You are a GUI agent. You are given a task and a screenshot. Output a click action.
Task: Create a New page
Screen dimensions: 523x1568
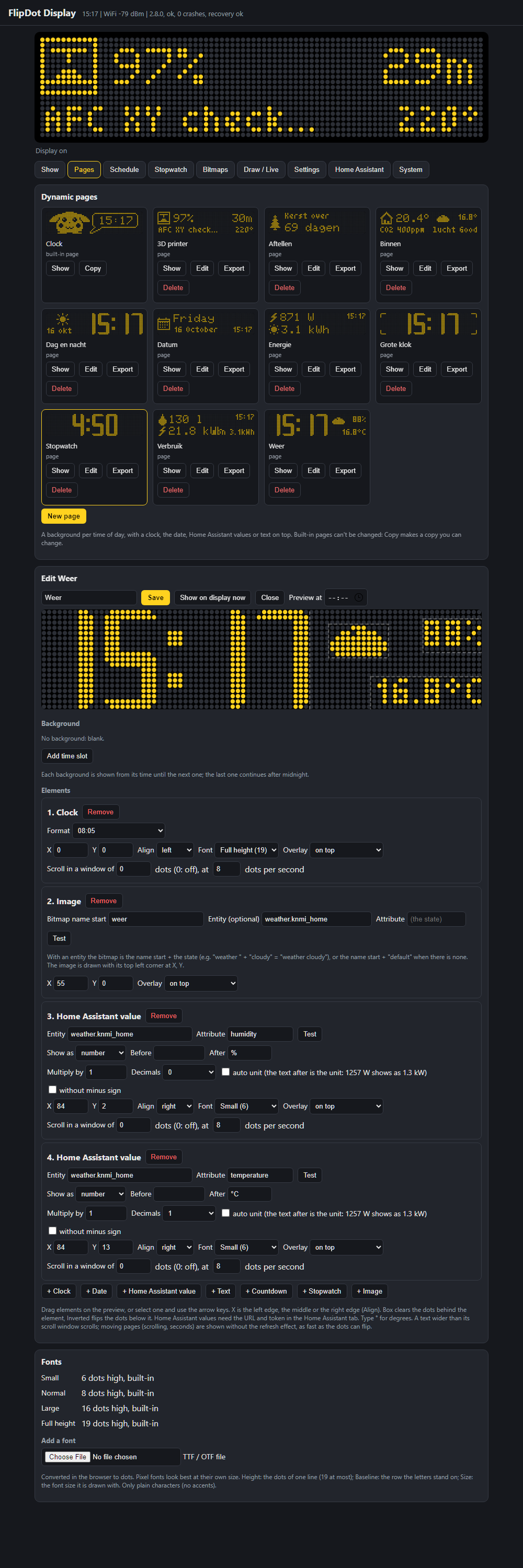[64, 516]
